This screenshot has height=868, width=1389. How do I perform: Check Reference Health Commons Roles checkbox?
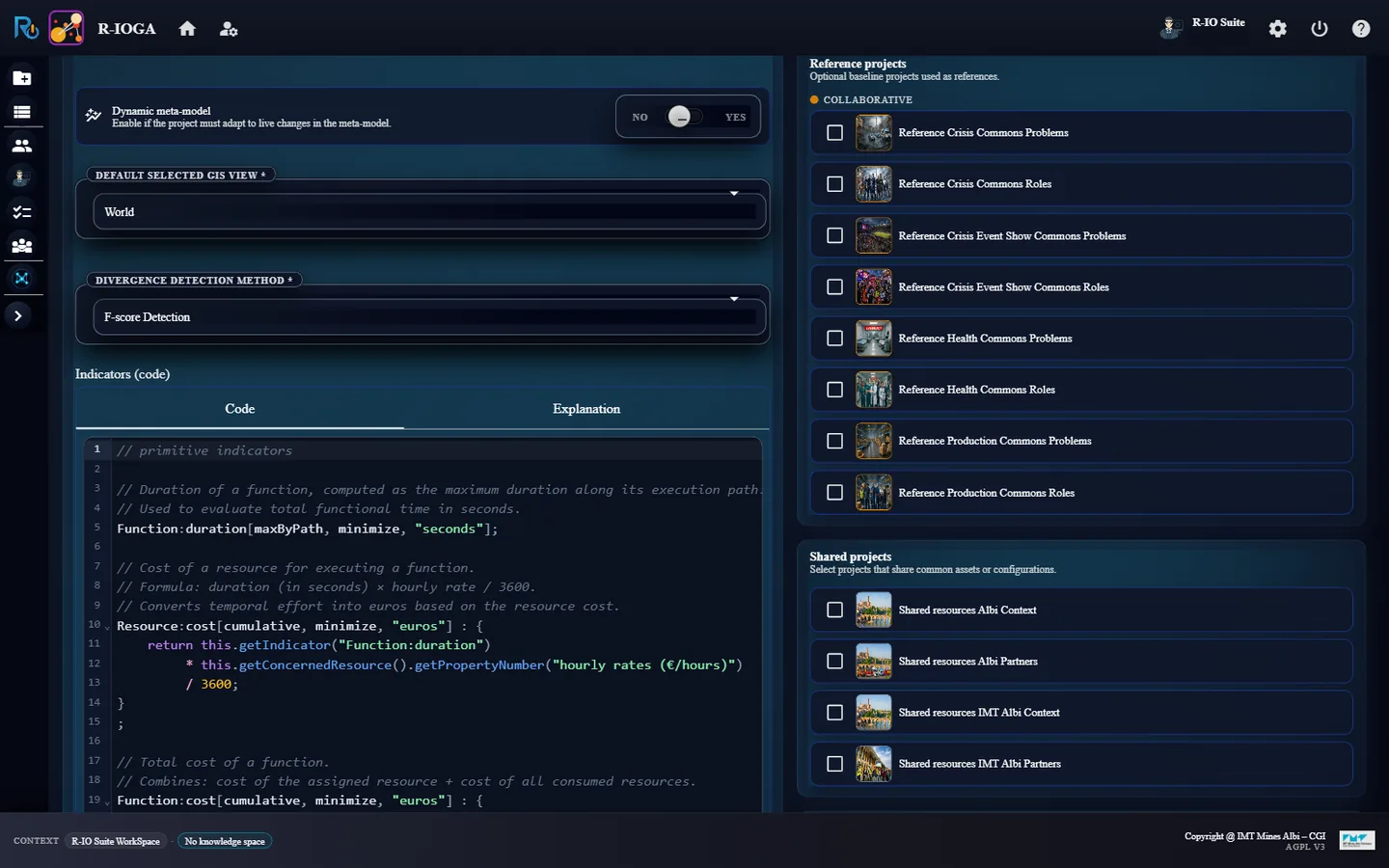pyautogui.click(x=835, y=390)
